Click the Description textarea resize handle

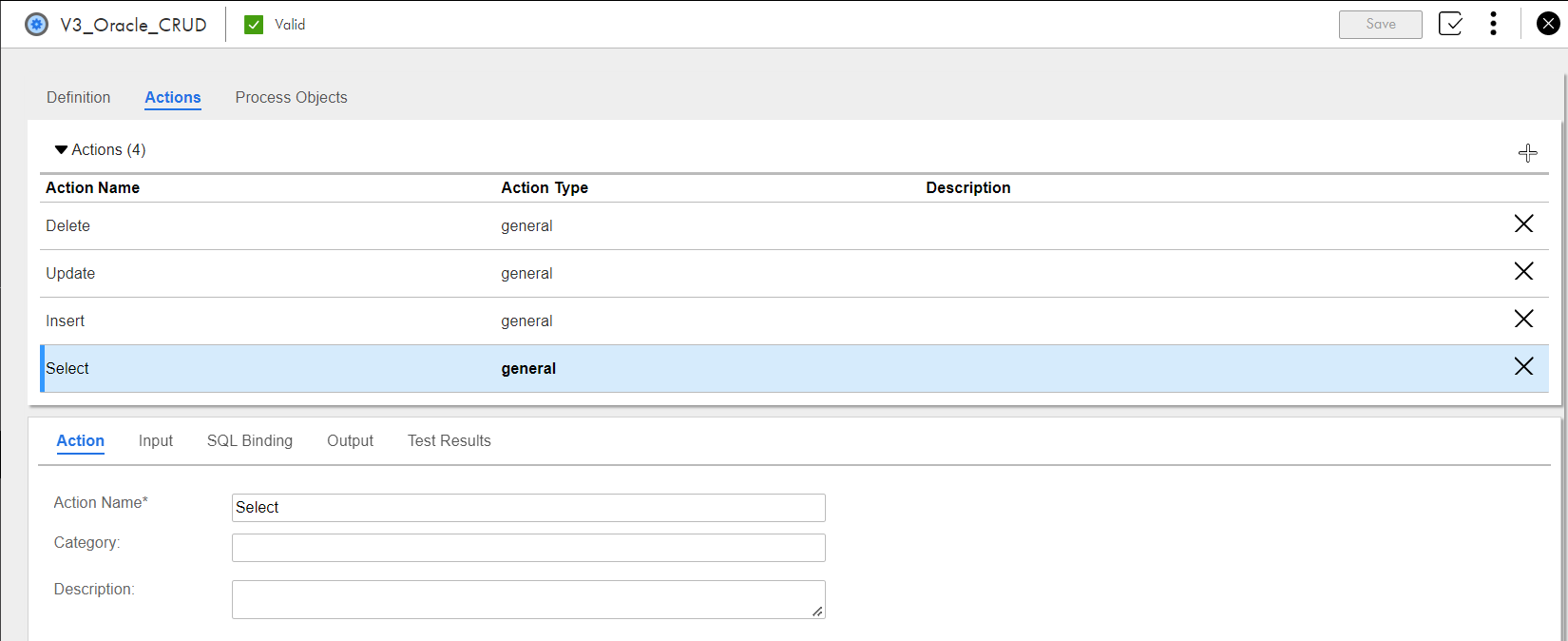817,612
